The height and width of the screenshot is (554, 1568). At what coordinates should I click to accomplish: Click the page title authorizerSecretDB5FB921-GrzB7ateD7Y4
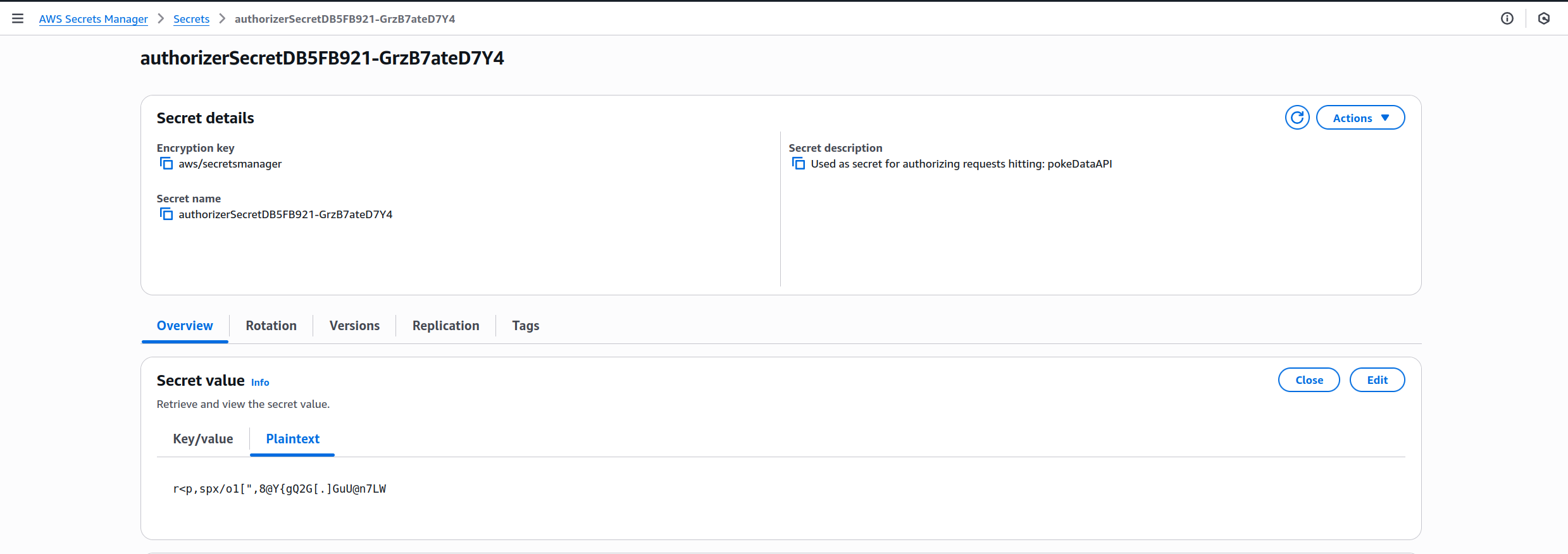click(322, 58)
